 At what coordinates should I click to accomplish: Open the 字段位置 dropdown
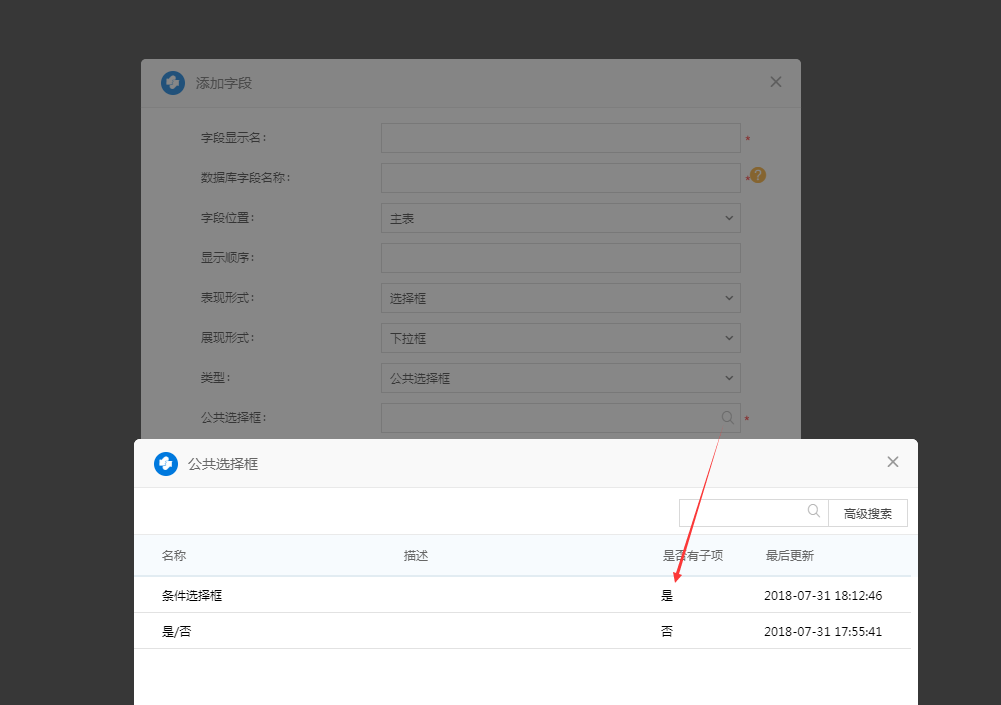560,218
